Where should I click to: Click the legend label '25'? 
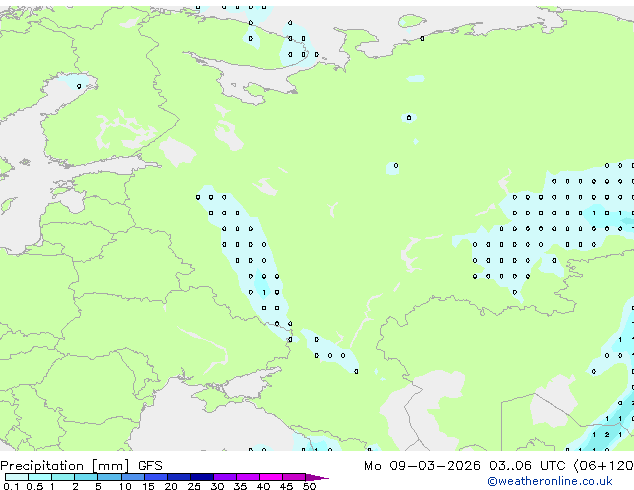pyautogui.click(x=194, y=486)
